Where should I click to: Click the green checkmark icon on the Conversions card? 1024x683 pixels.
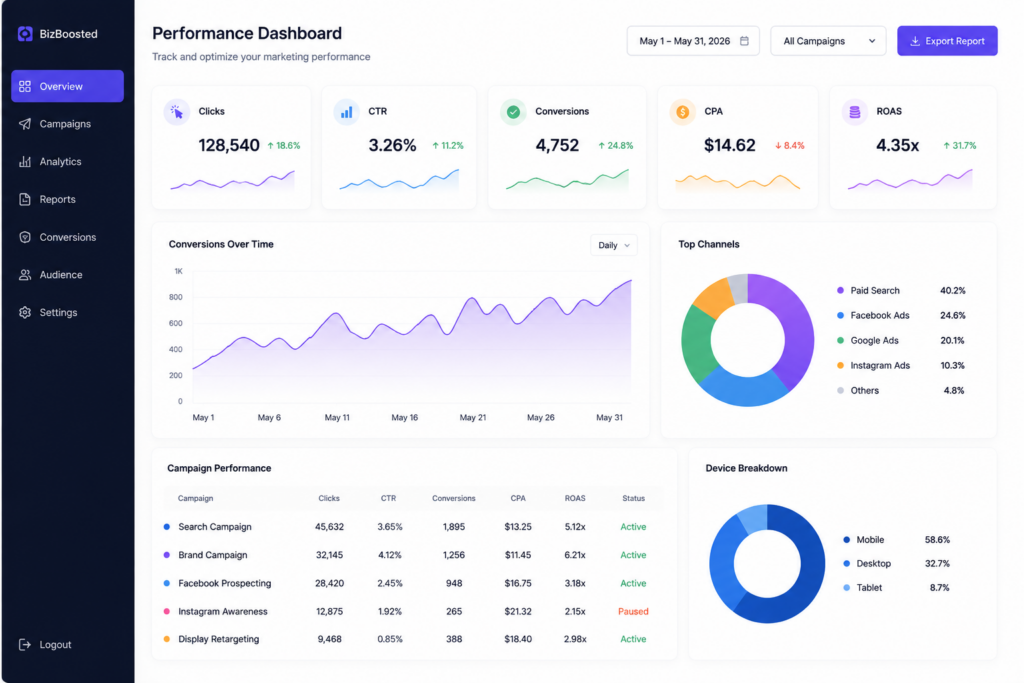(513, 112)
